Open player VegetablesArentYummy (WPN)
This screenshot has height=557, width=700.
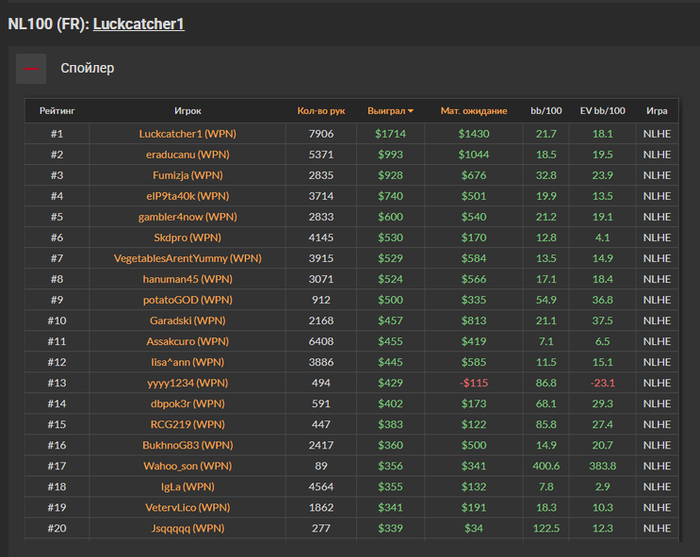[x=188, y=258]
